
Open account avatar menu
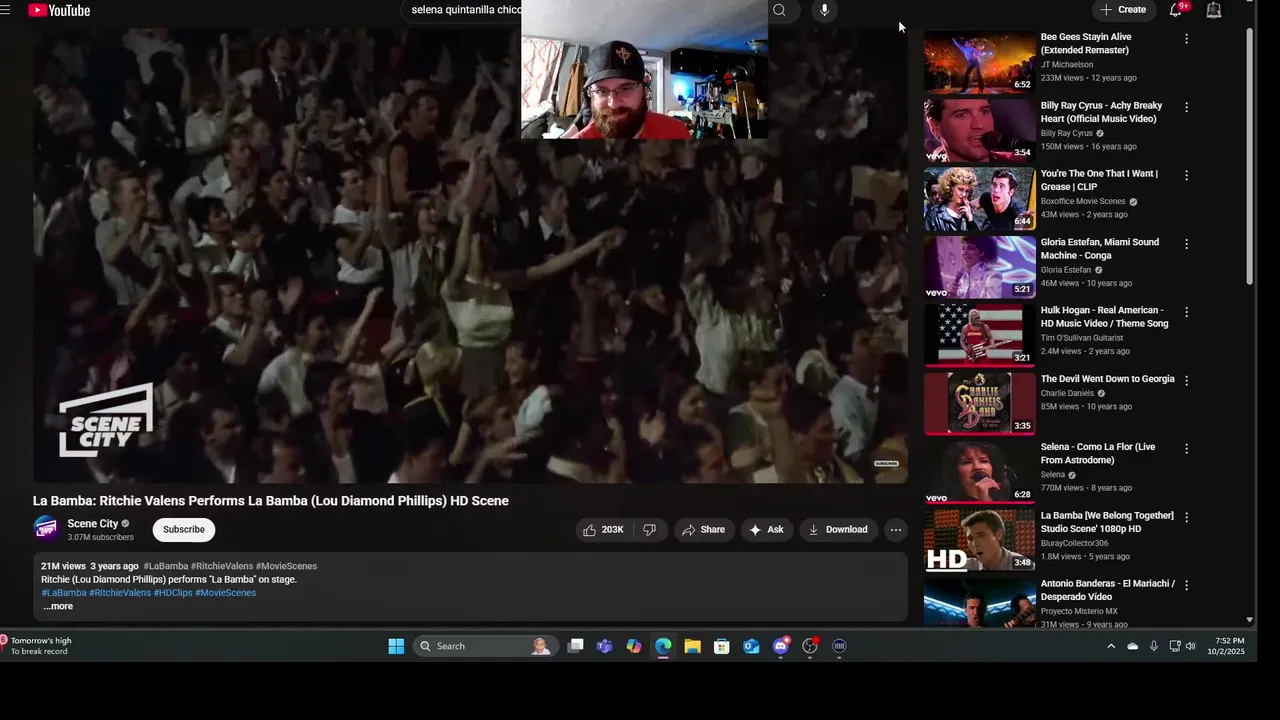(x=1214, y=10)
